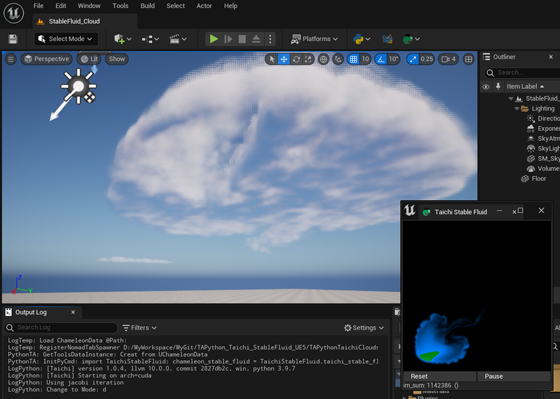Viewport: 560px width, 399px height.
Task: Open the Blueprints toolbar icon menu
Action: click(x=150, y=39)
